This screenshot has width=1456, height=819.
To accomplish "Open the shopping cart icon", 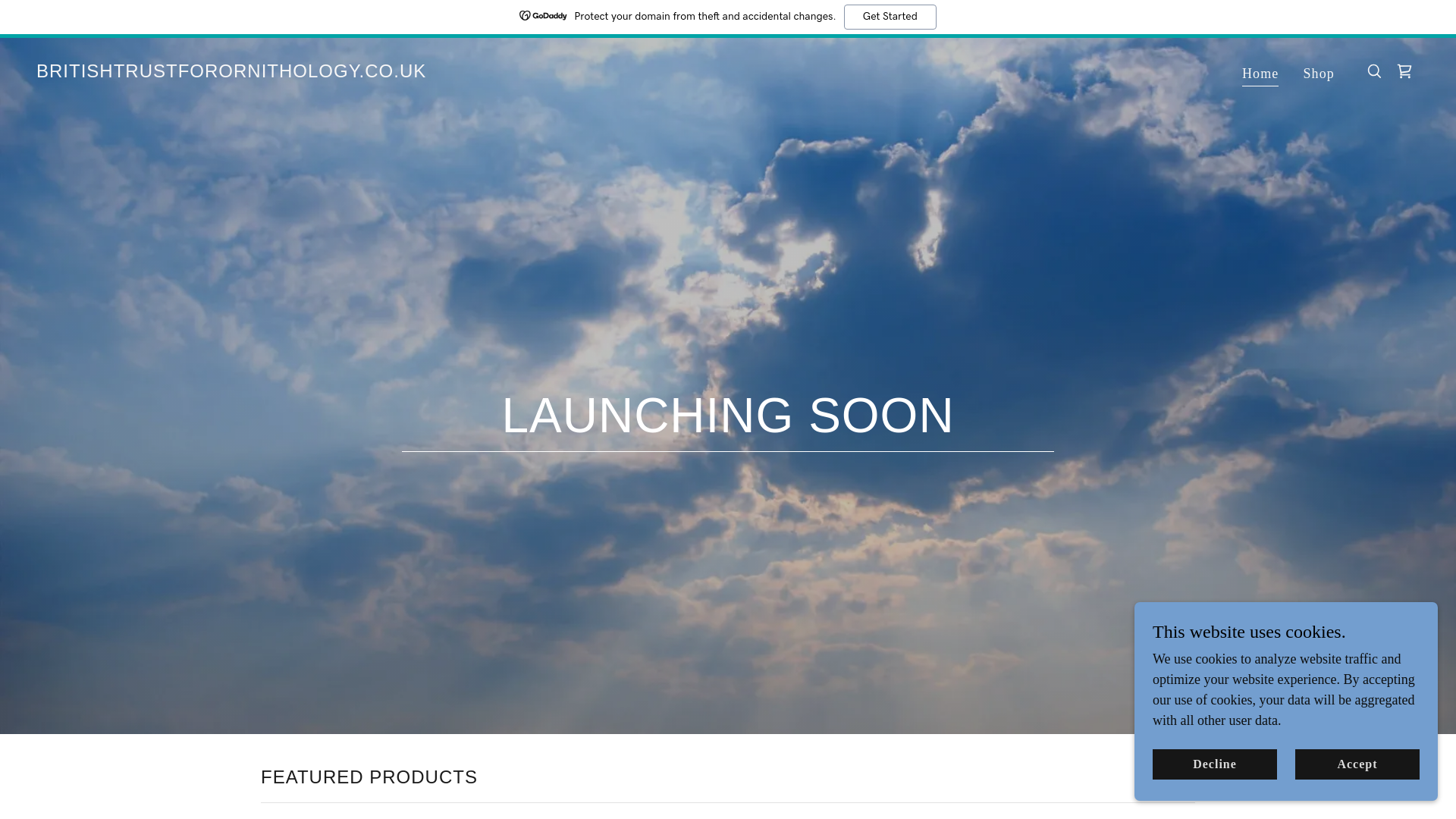I will [1404, 71].
